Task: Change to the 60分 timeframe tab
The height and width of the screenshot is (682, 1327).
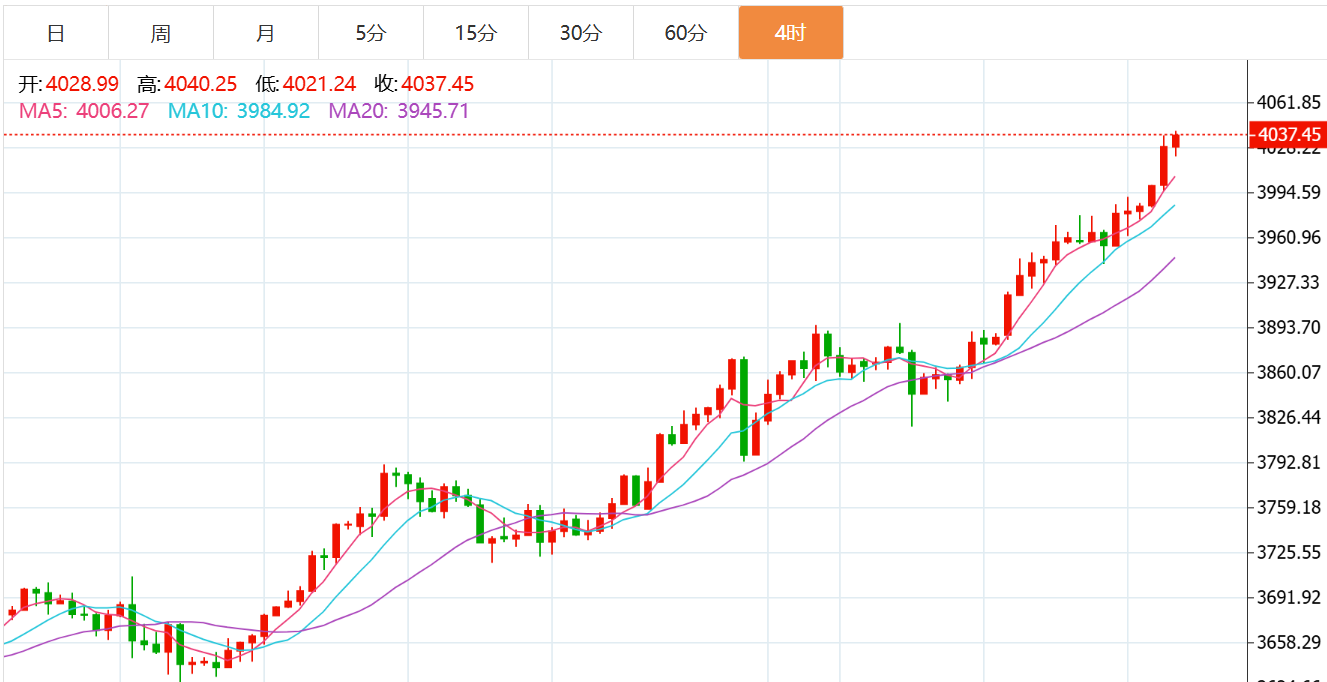Action: [x=686, y=33]
